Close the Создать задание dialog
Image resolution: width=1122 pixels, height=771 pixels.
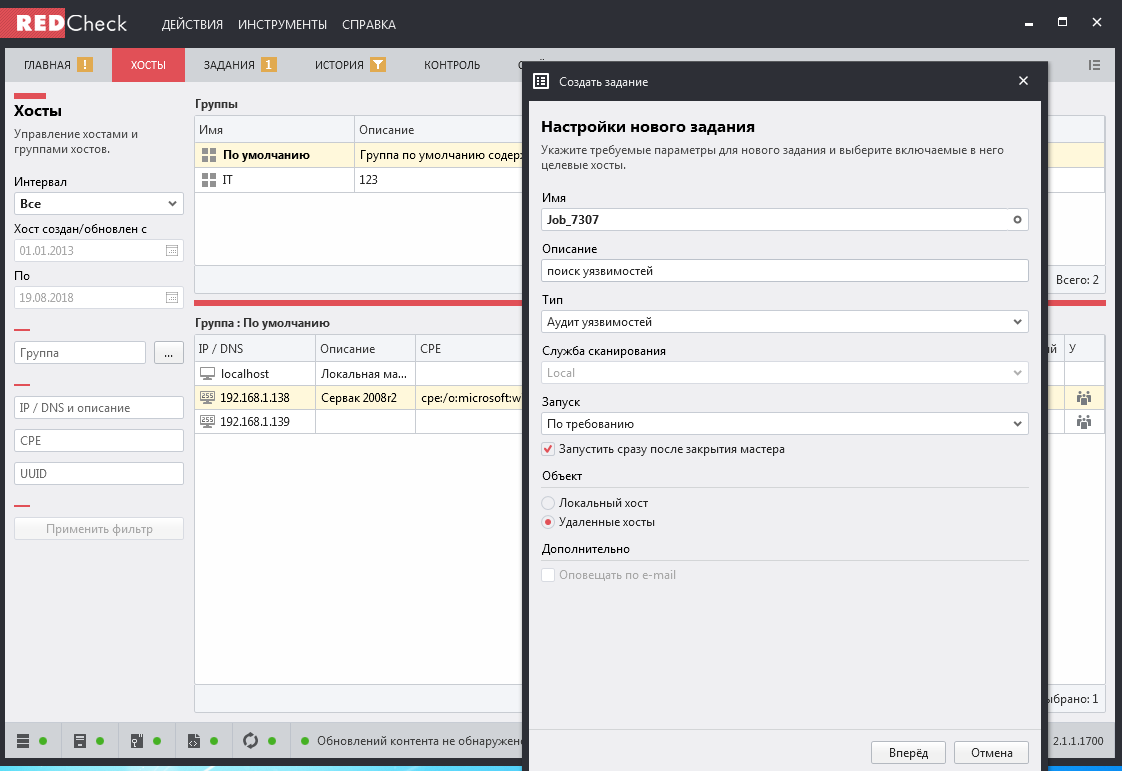pyautogui.click(x=1023, y=81)
